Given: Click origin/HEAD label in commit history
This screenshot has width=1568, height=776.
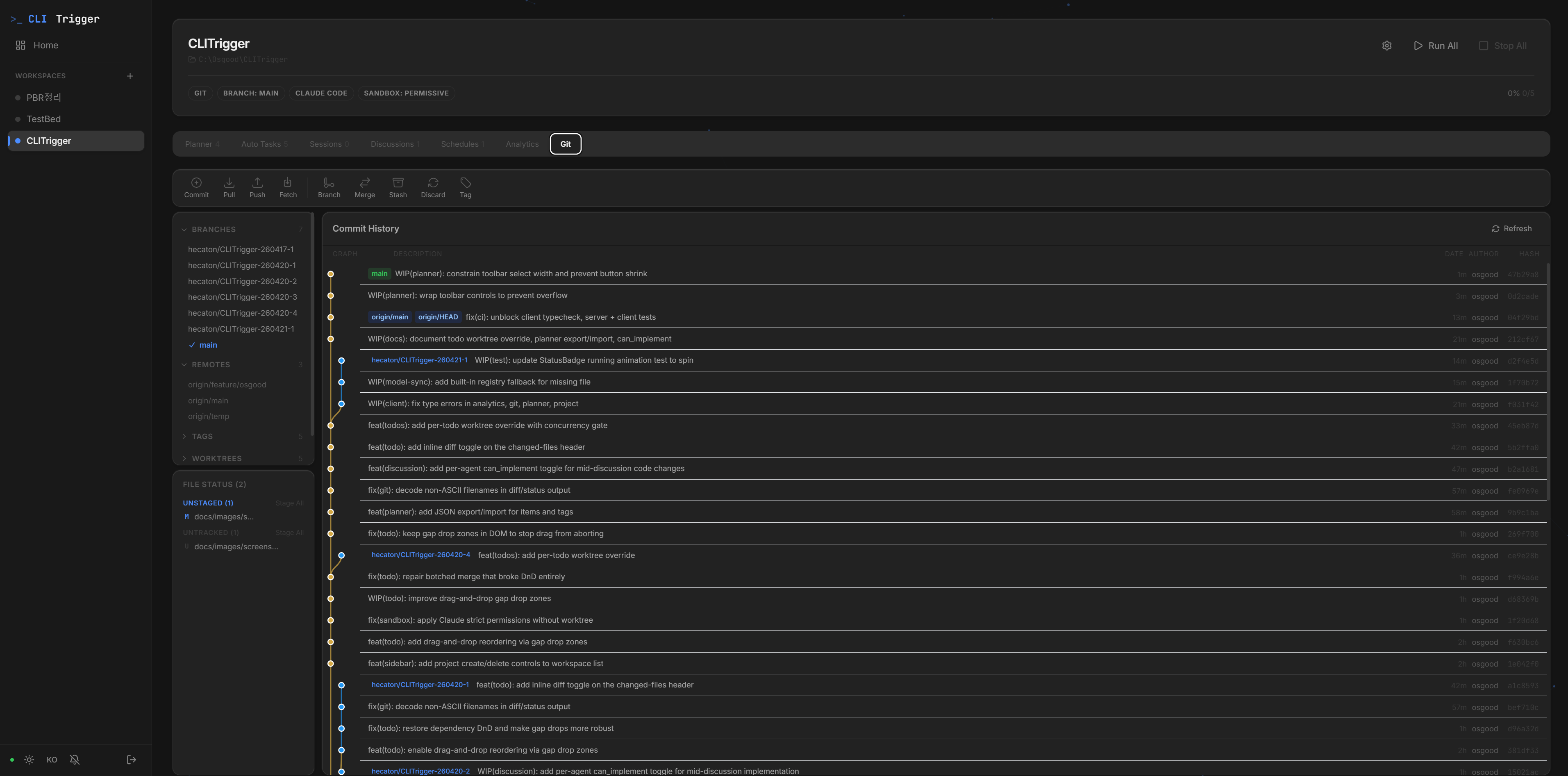Looking at the screenshot, I should (438, 317).
